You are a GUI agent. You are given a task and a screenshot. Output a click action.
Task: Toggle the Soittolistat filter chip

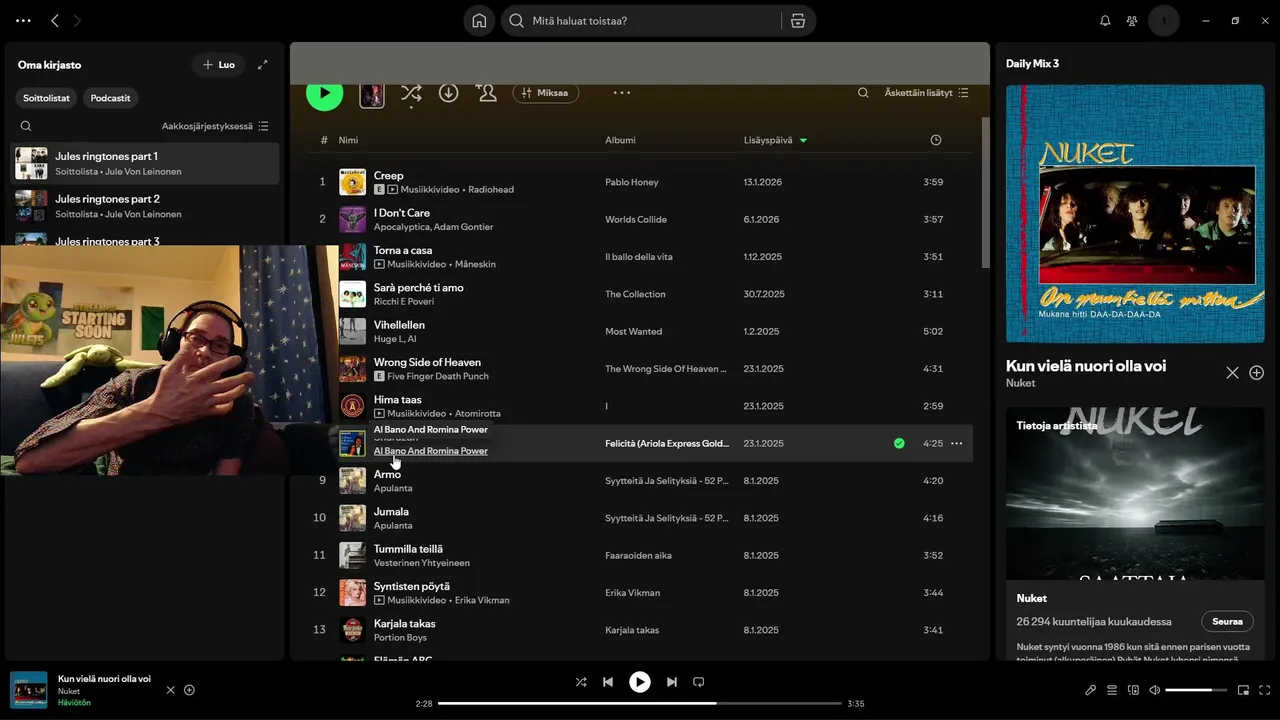tap(47, 98)
